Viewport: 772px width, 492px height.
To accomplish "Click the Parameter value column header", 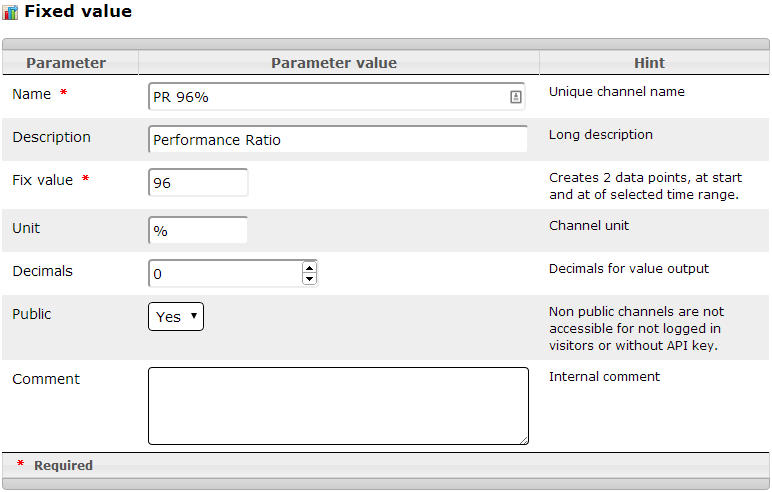I will click(334, 63).
